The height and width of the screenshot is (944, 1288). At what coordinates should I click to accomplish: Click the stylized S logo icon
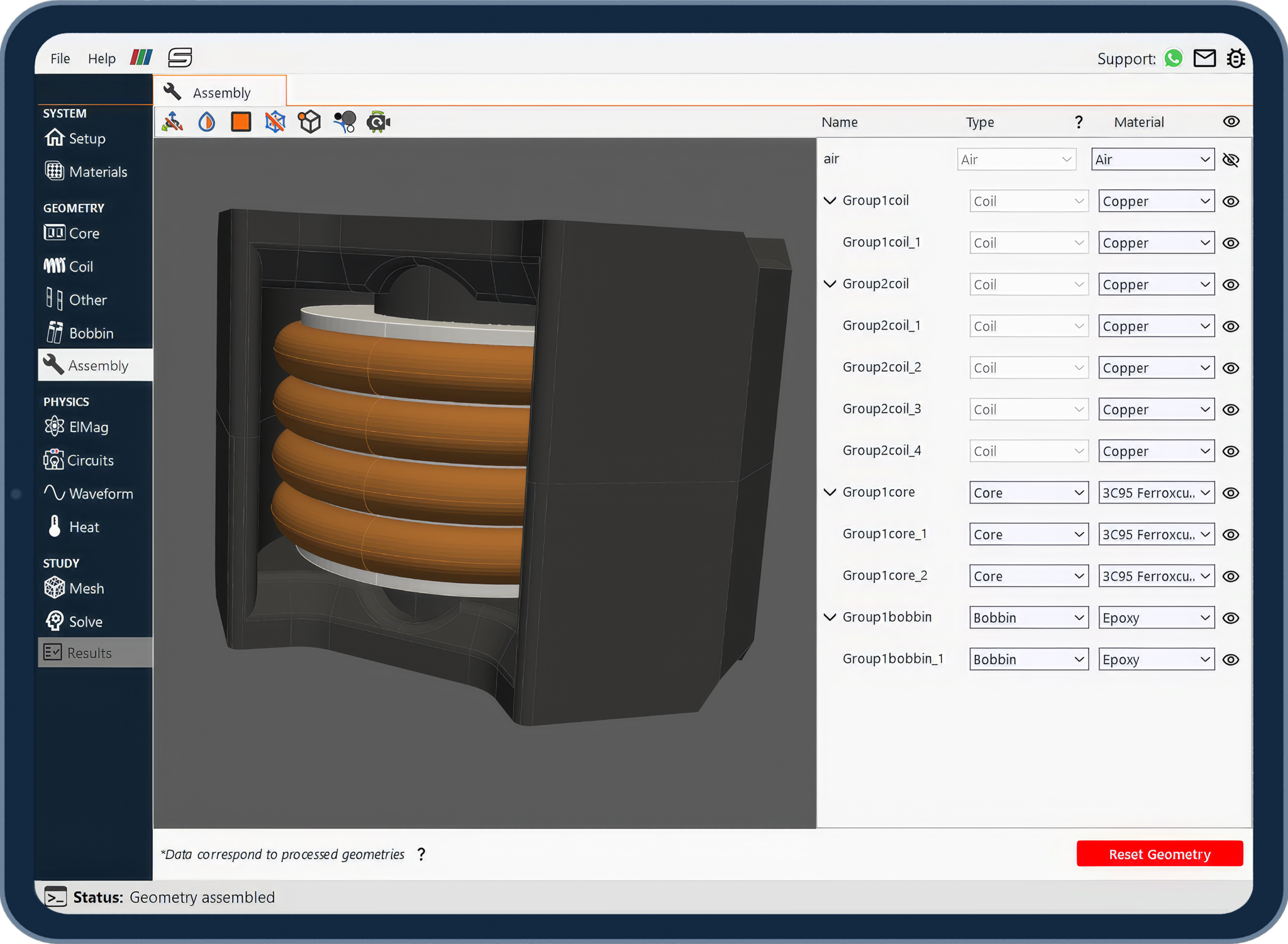[180, 58]
